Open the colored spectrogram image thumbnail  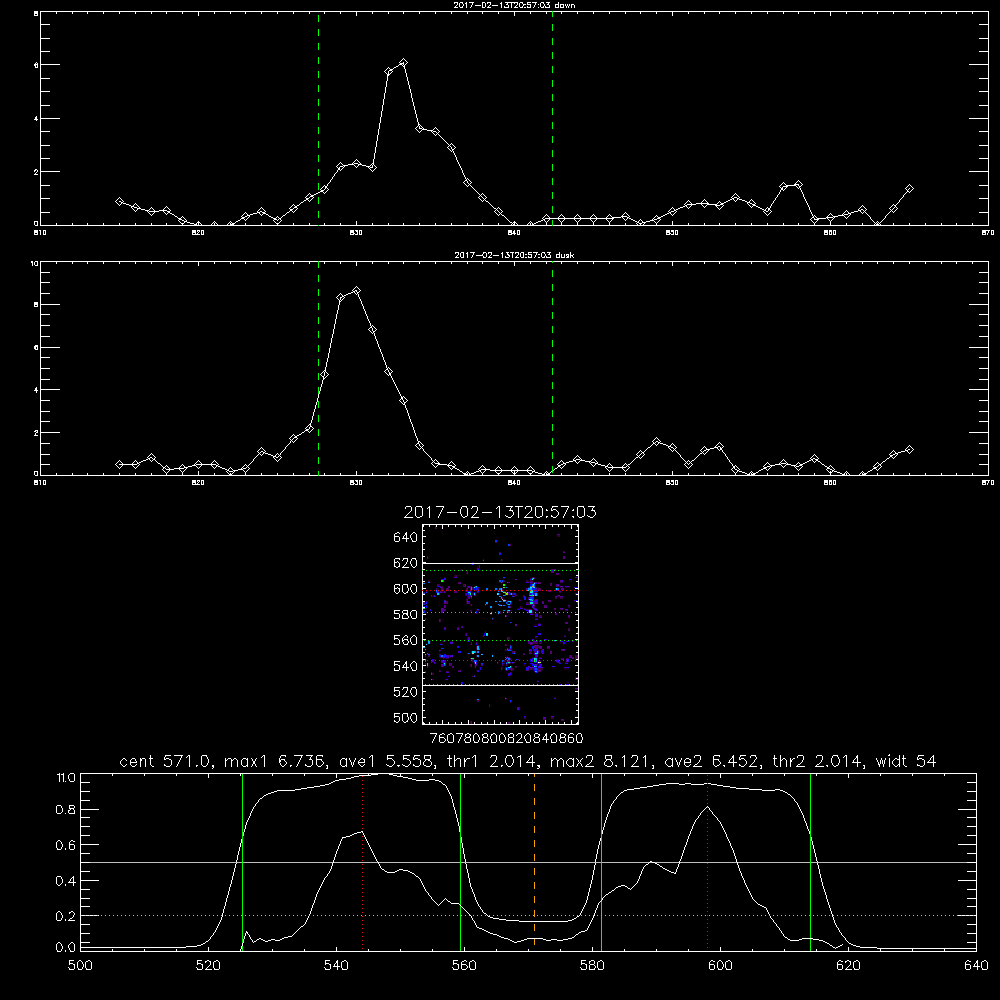(501, 624)
